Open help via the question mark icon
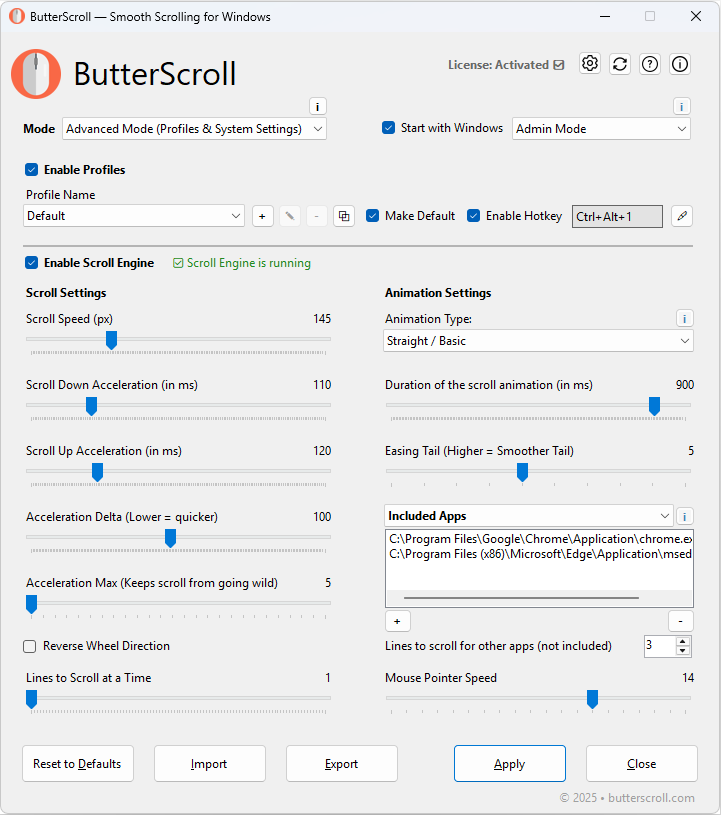This screenshot has height=815, width=721. point(649,63)
